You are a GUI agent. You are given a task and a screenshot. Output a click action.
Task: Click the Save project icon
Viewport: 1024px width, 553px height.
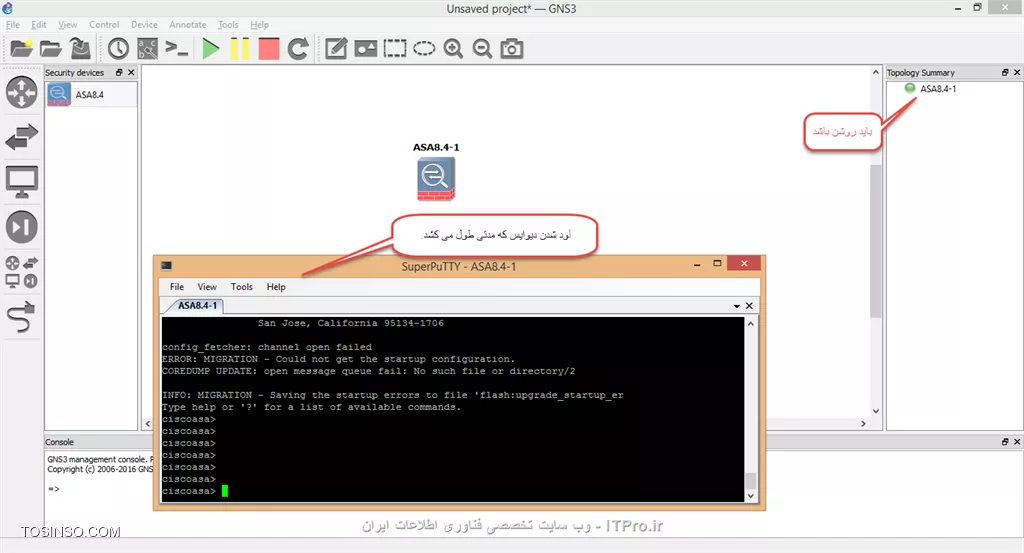pos(80,48)
